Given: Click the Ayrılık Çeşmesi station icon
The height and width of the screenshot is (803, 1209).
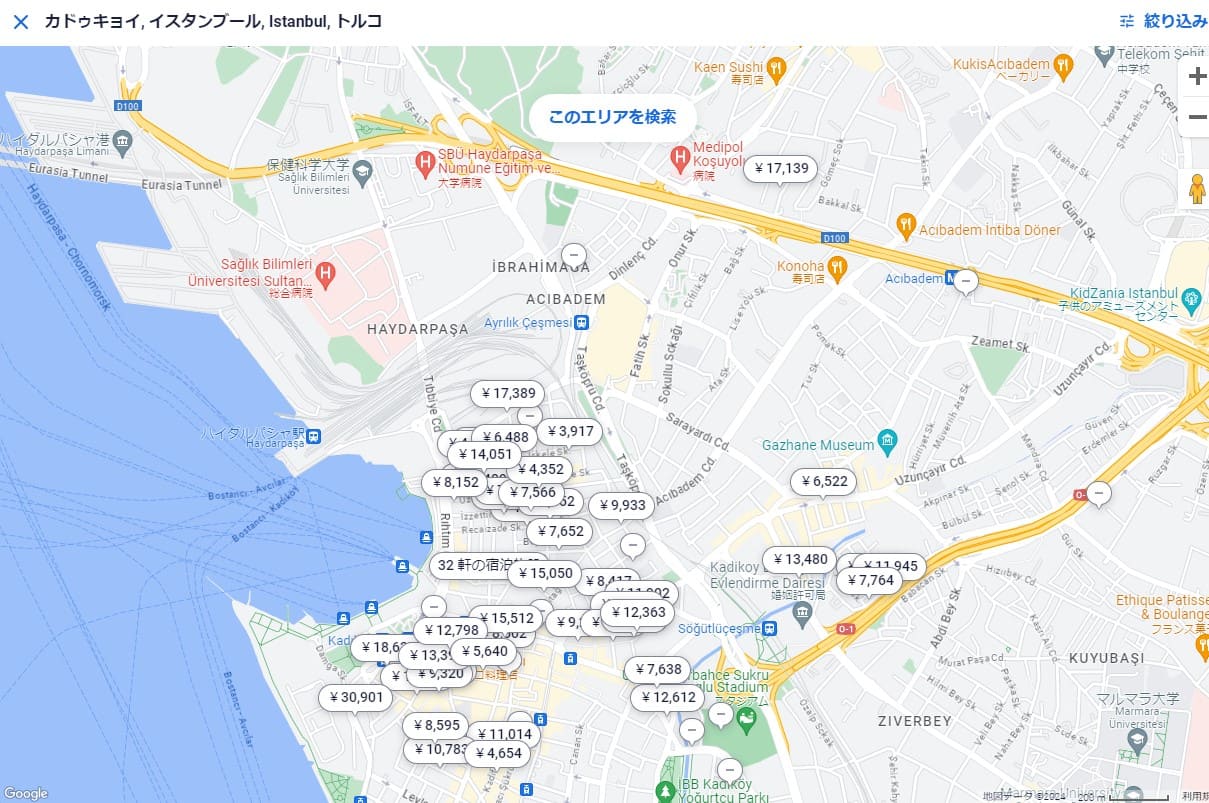Looking at the screenshot, I should (581, 322).
